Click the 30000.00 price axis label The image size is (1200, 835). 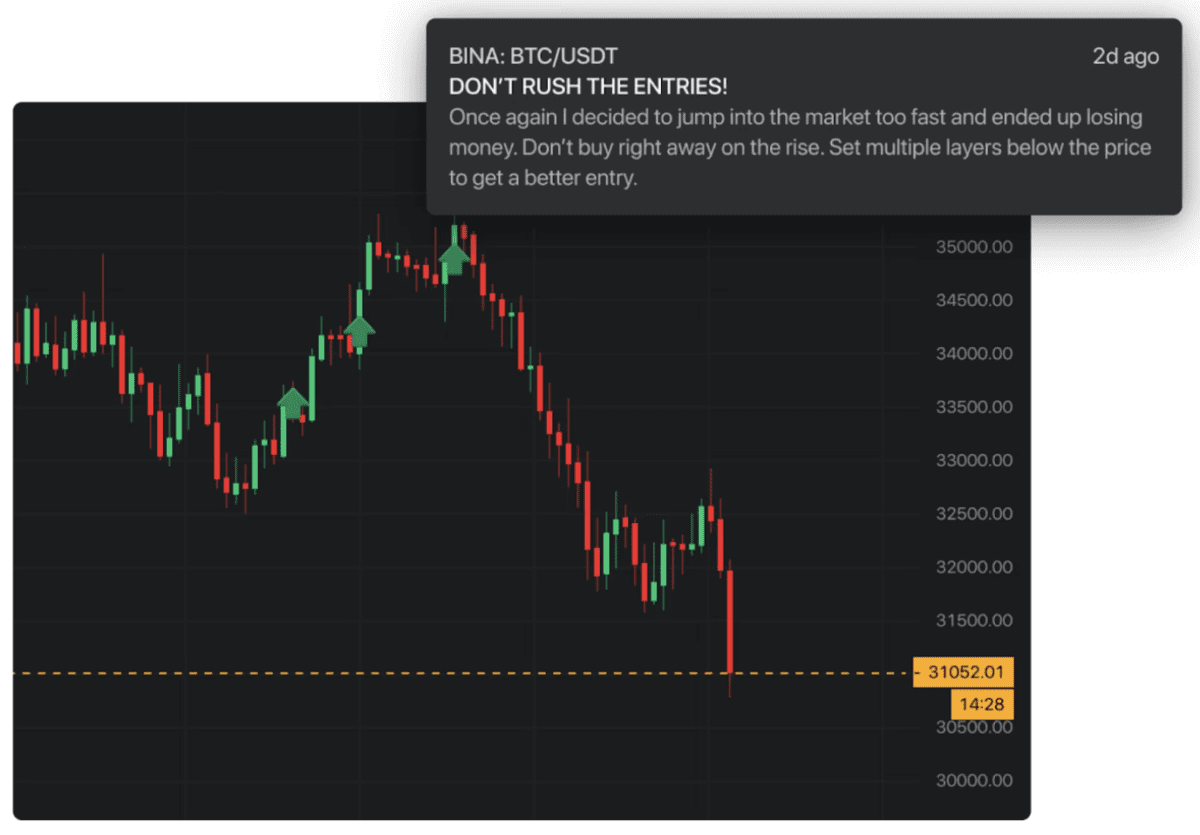[971, 780]
